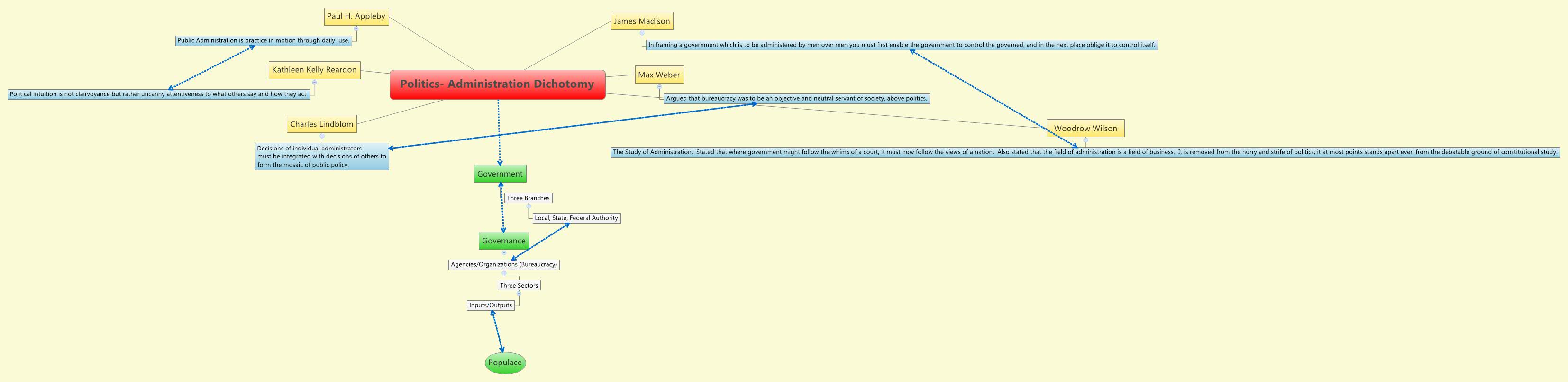The height and width of the screenshot is (382, 1568).
Task: Collapse the subtopic under Woodrow Wilson
Action: coord(1085,141)
